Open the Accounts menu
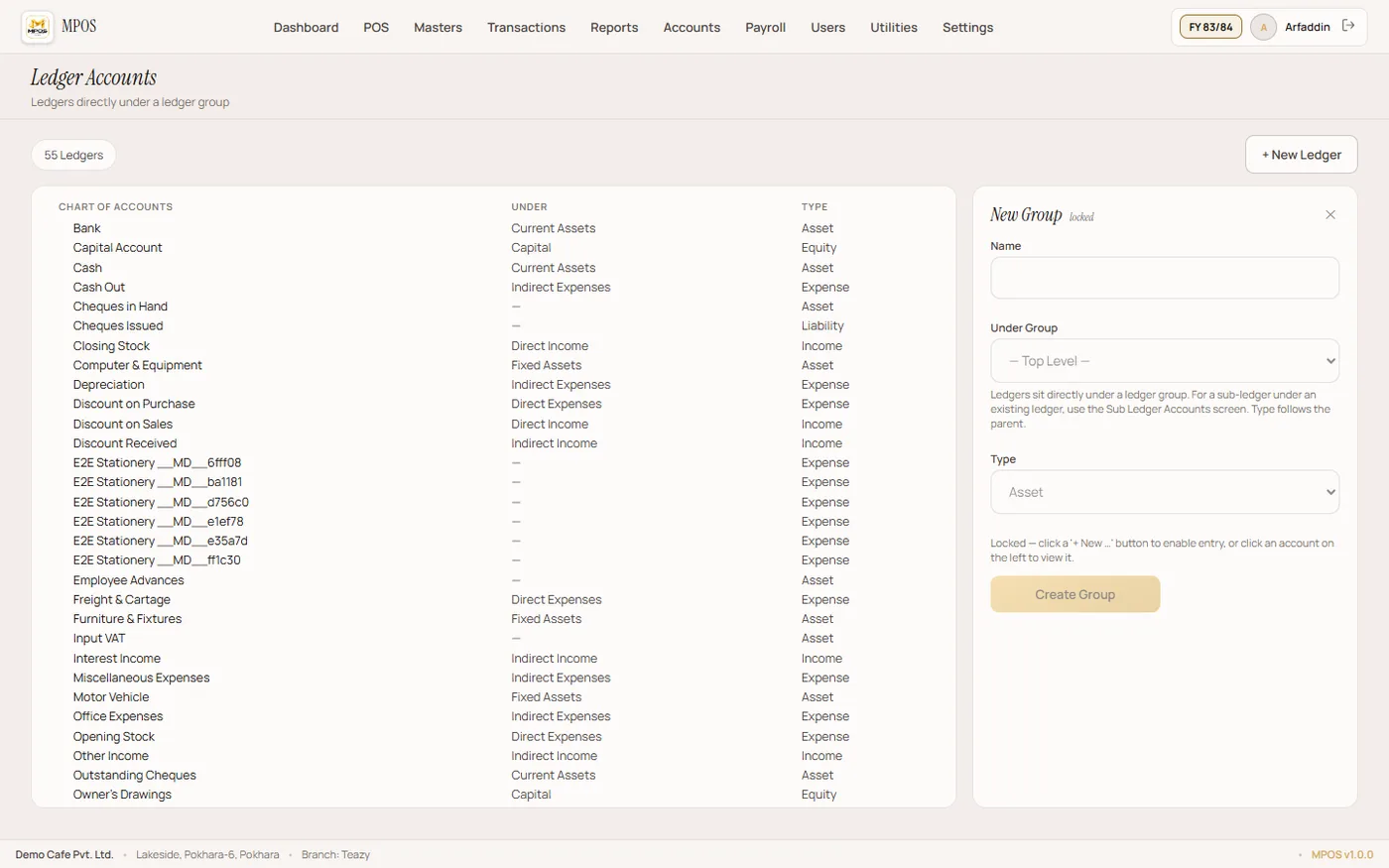This screenshot has width=1389, height=868. (x=692, y=27)
